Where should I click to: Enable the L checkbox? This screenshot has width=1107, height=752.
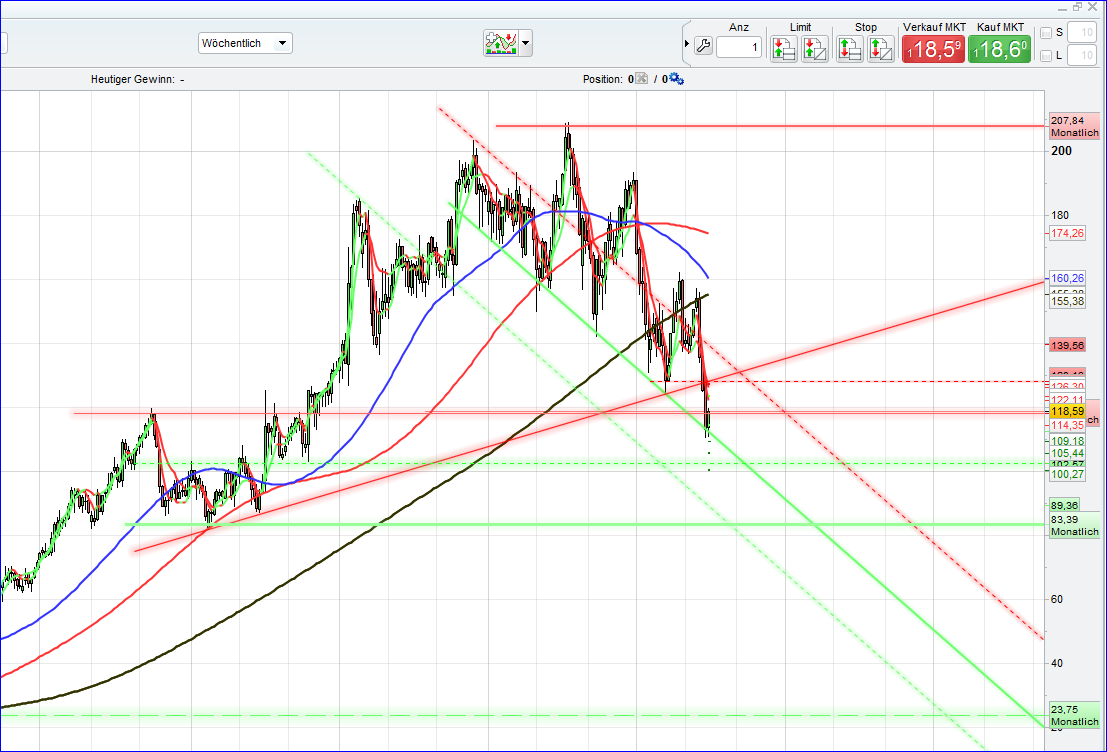[x=1046, y=56]
